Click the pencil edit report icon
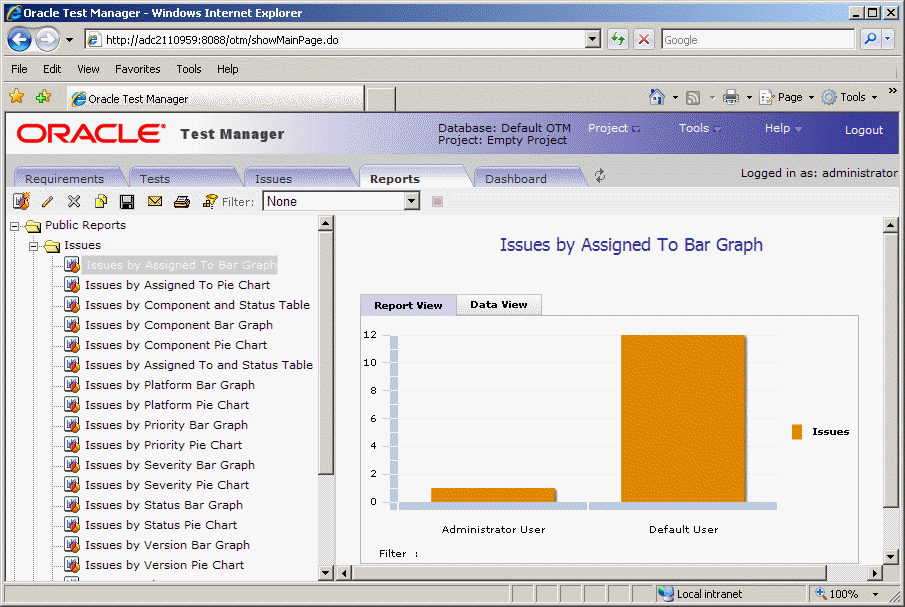Viewport: 905px width, 607px height. pos(47,201)
